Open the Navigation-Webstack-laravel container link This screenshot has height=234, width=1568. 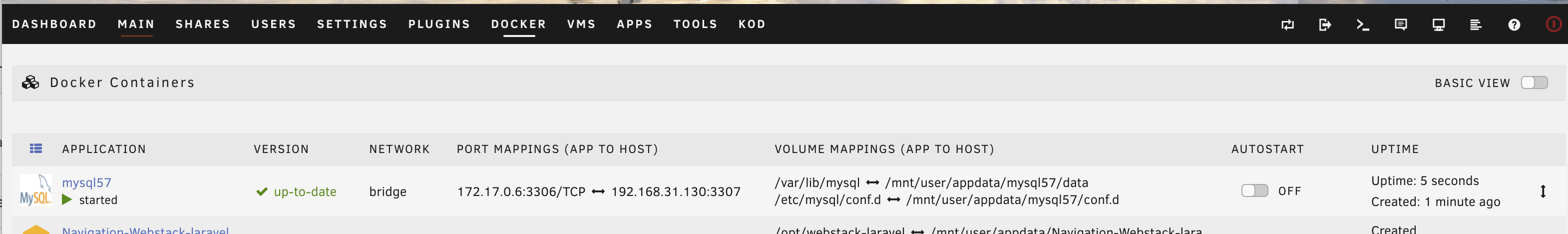(145, 229)
